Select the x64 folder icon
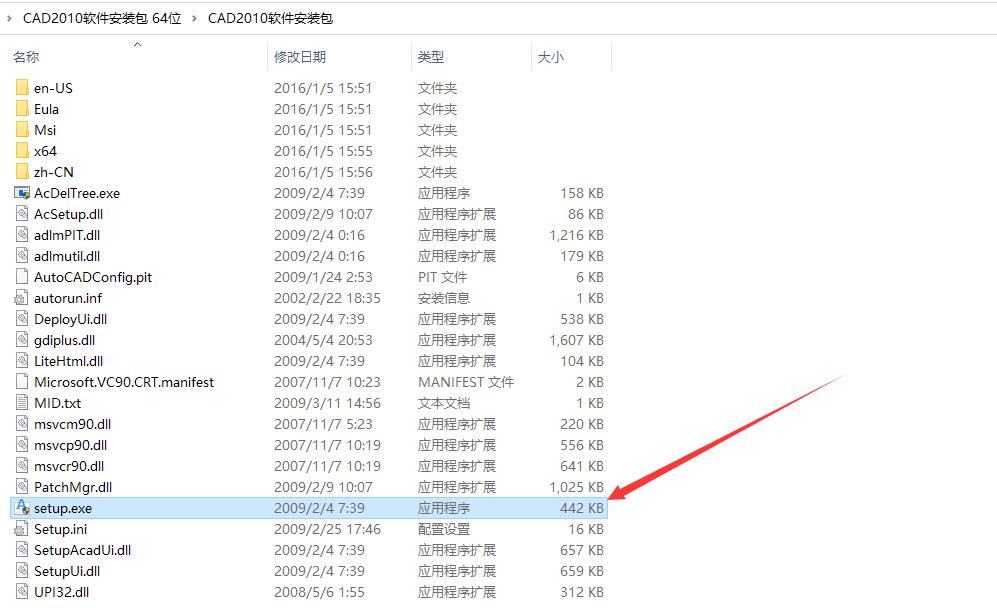Screen dimensions: 997x608 click(22, 150)
